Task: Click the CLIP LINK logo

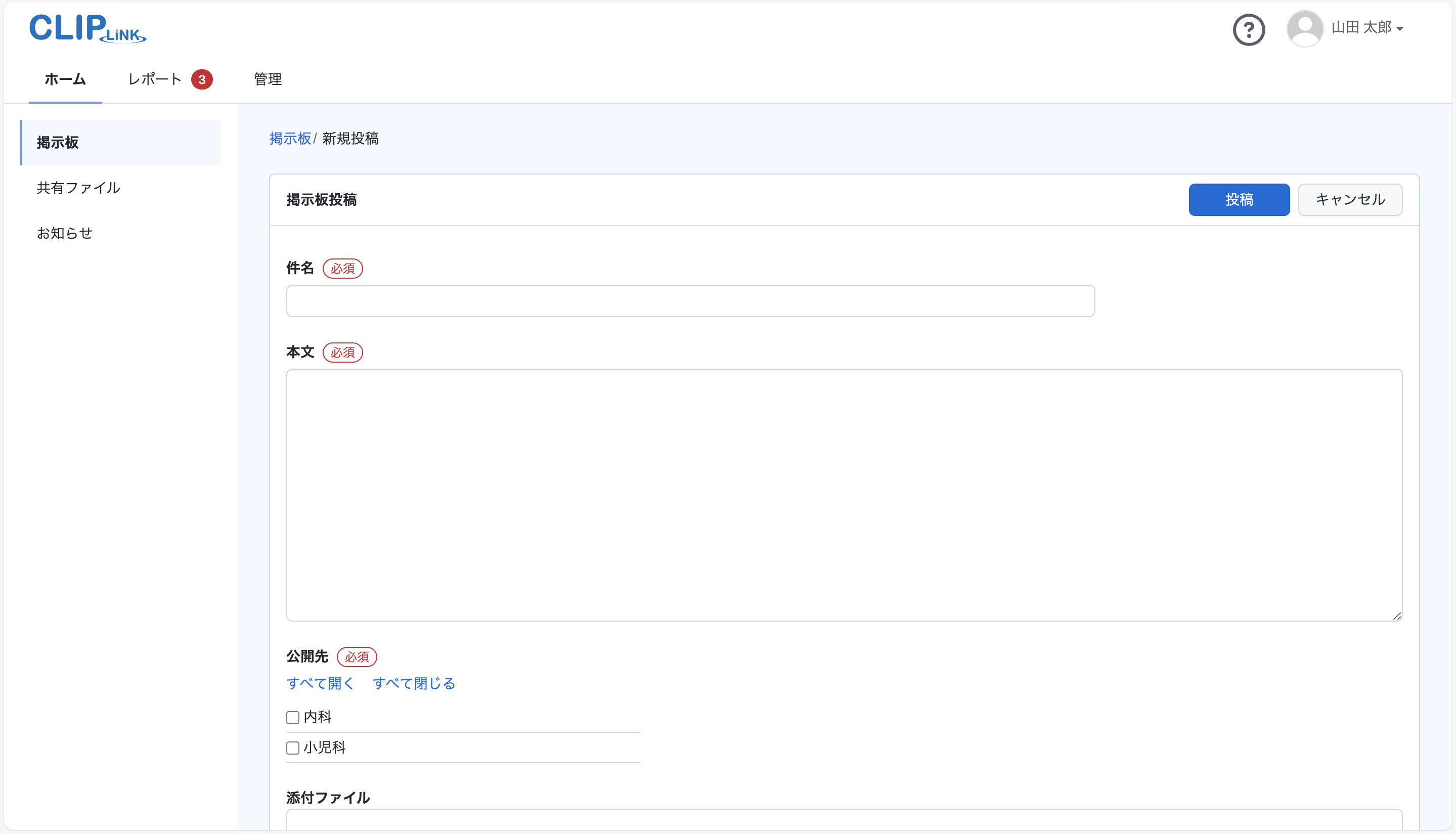Action: tap(87, 28)
